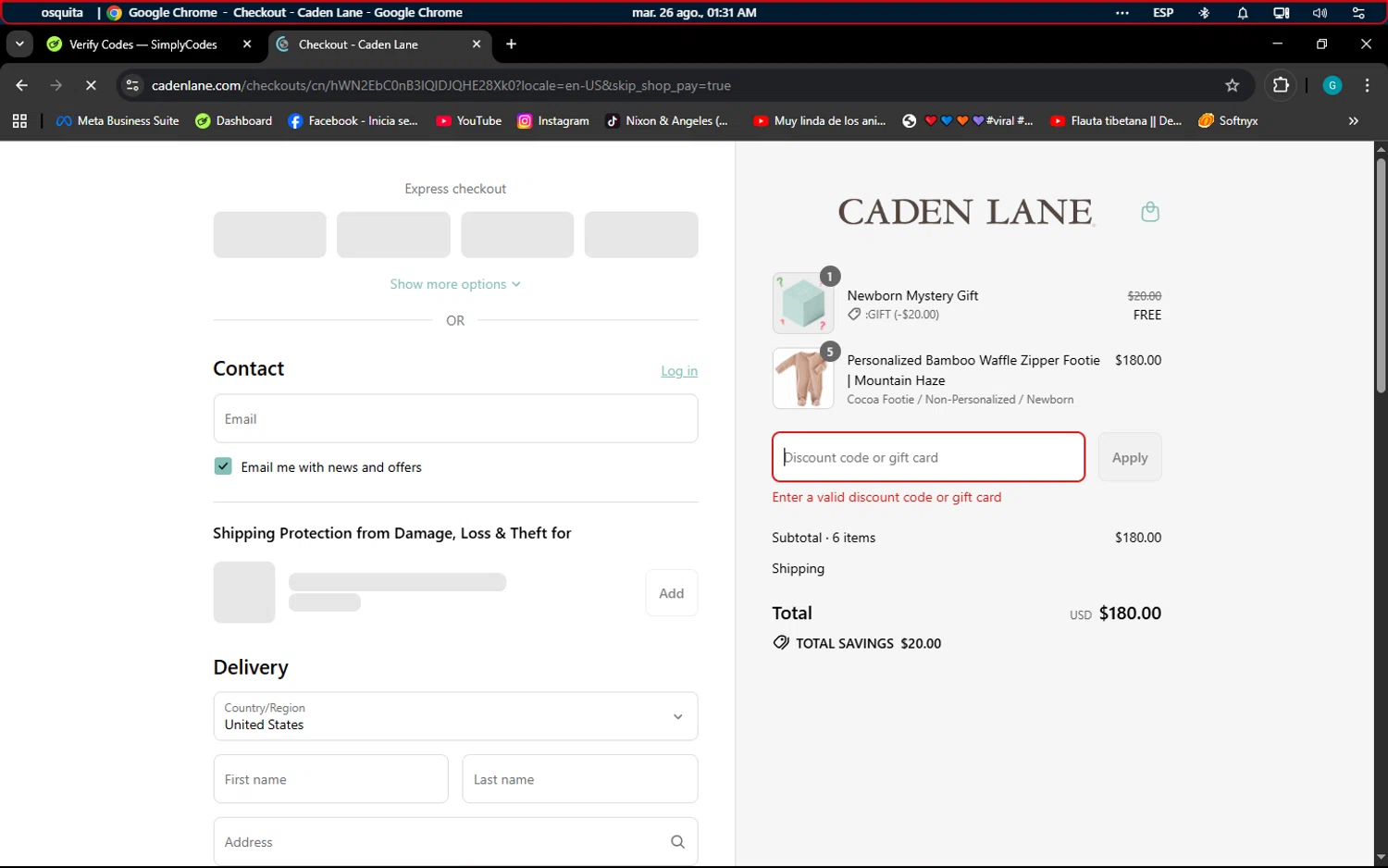The image size is (1388, 868).
Task: Open the hearts #viral bookmark
Action: 968,121
